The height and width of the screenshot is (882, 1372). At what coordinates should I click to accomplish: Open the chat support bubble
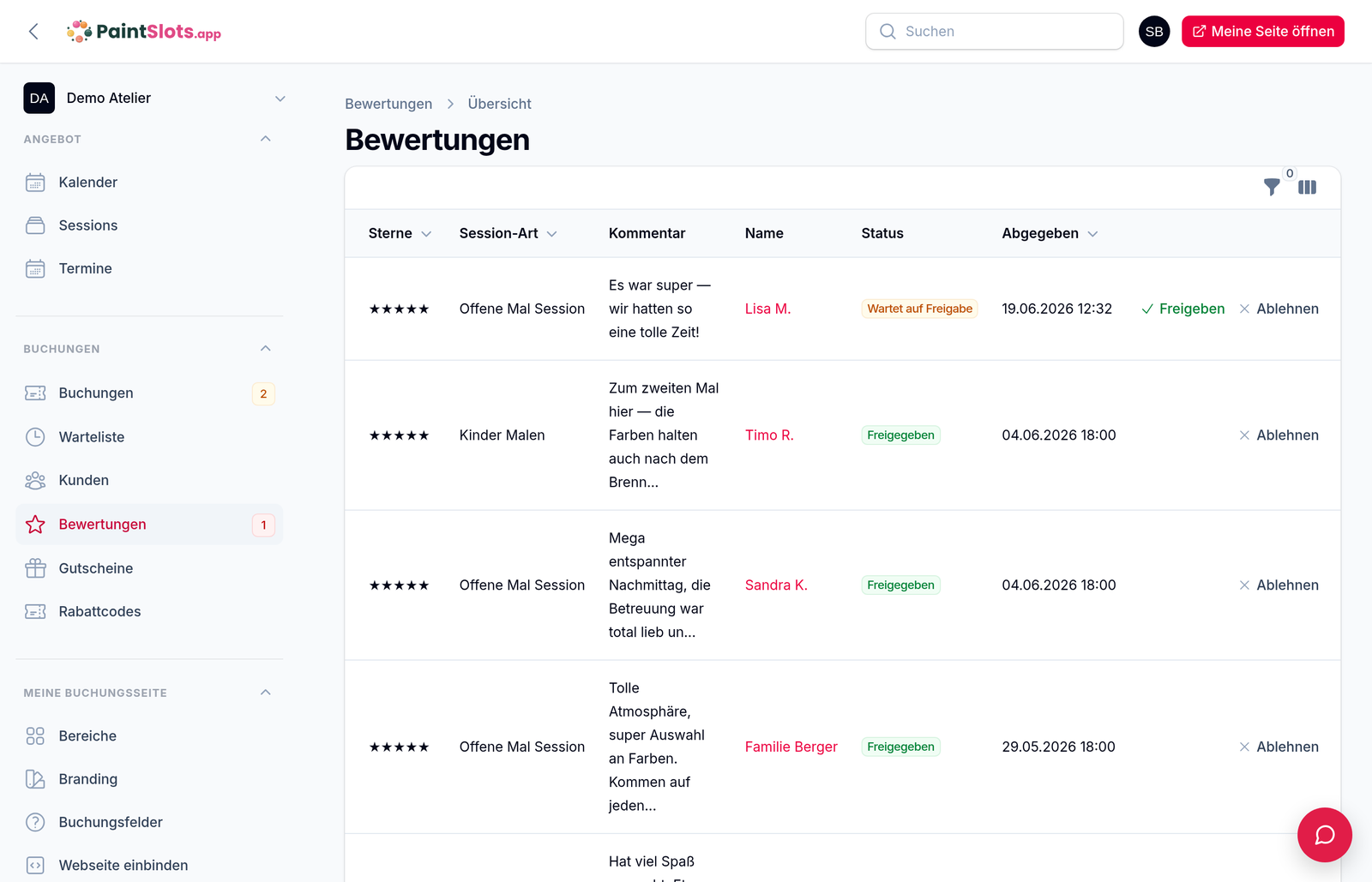point(1325,835)
